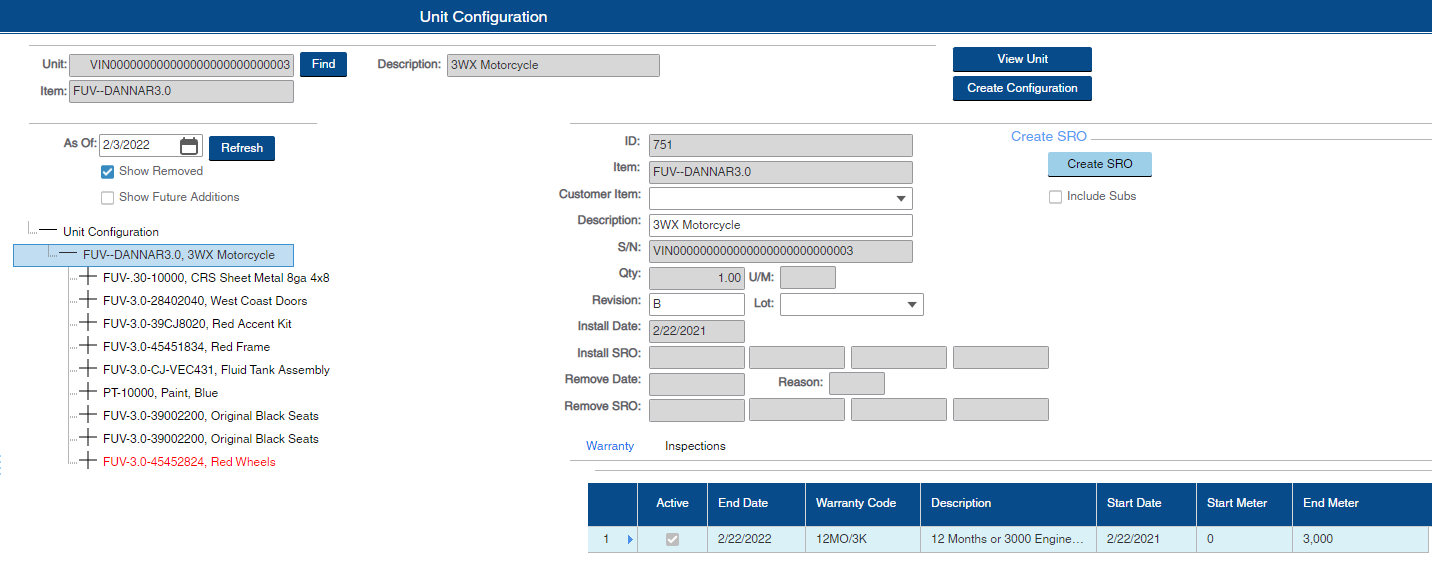Screen dimensions: 1432x561
Task: Click the Revision input field
Action: pos(696,304)
